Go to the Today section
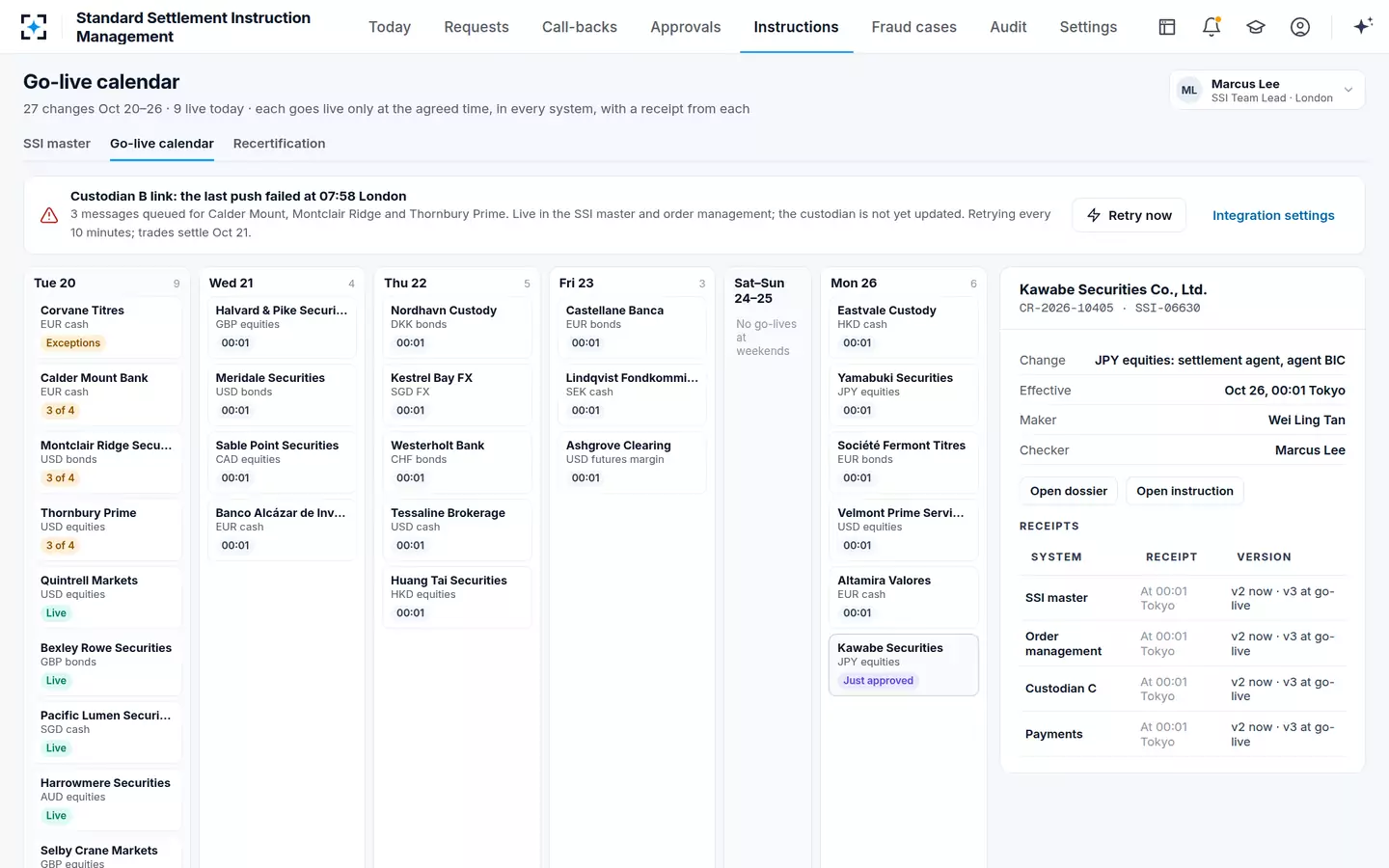The width and height of the screenshot is (1389, 868). (390, 27)
